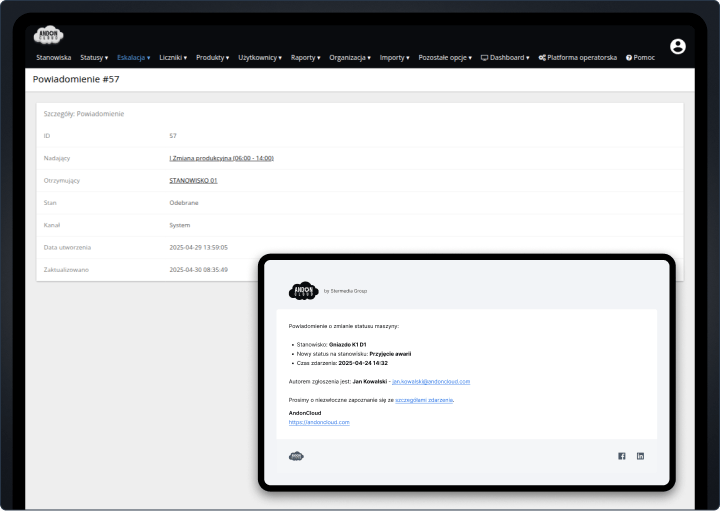The image size is (720, 511).
Task: Open the Zmiana produkcyjna sender link
Action: [221, 158]
